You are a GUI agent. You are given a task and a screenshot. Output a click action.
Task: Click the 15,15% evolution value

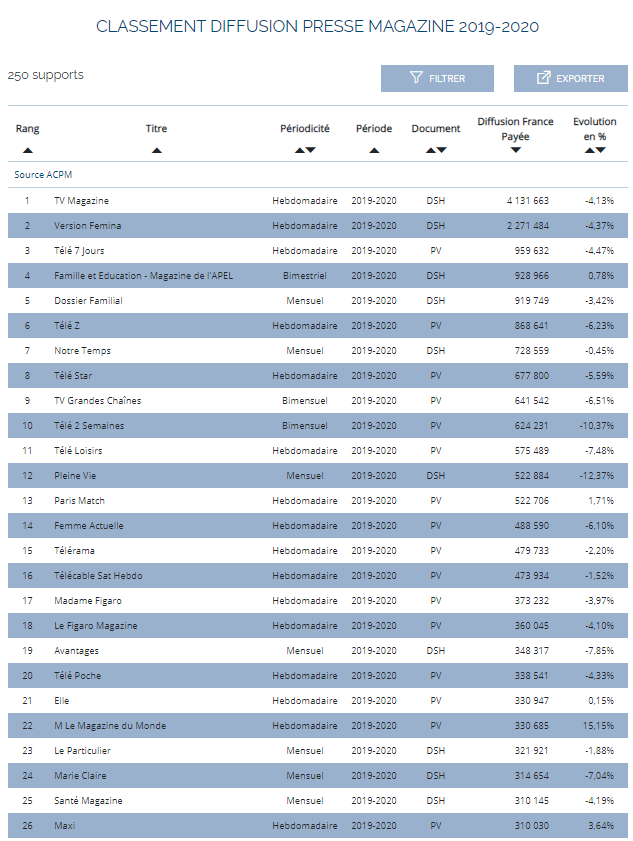pos(598,726)
